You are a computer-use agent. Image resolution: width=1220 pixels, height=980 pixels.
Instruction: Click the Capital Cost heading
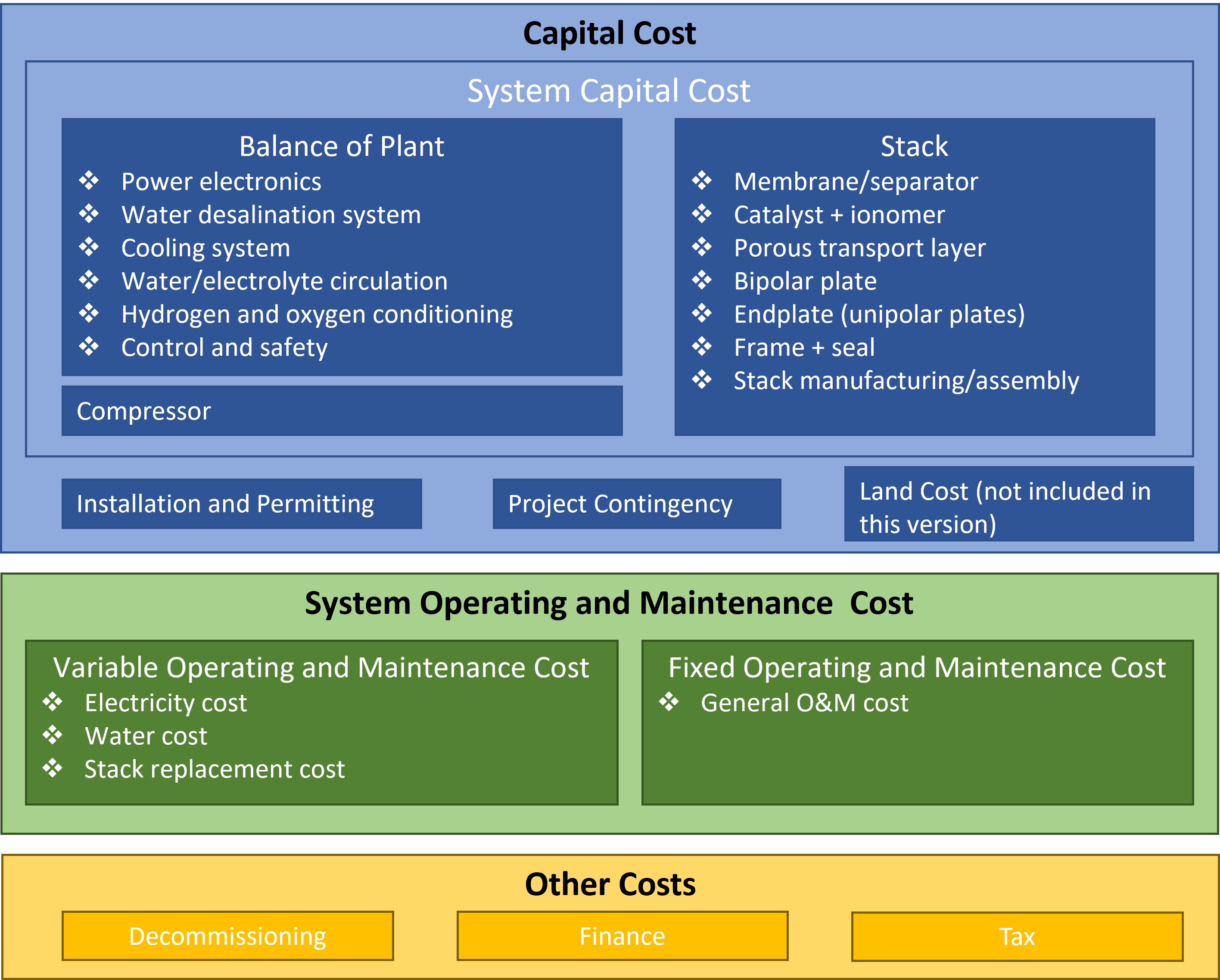610,33
